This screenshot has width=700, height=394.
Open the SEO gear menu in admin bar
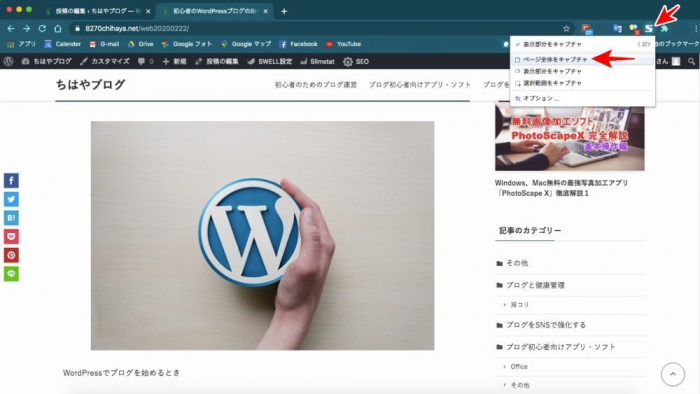point(356,62)
